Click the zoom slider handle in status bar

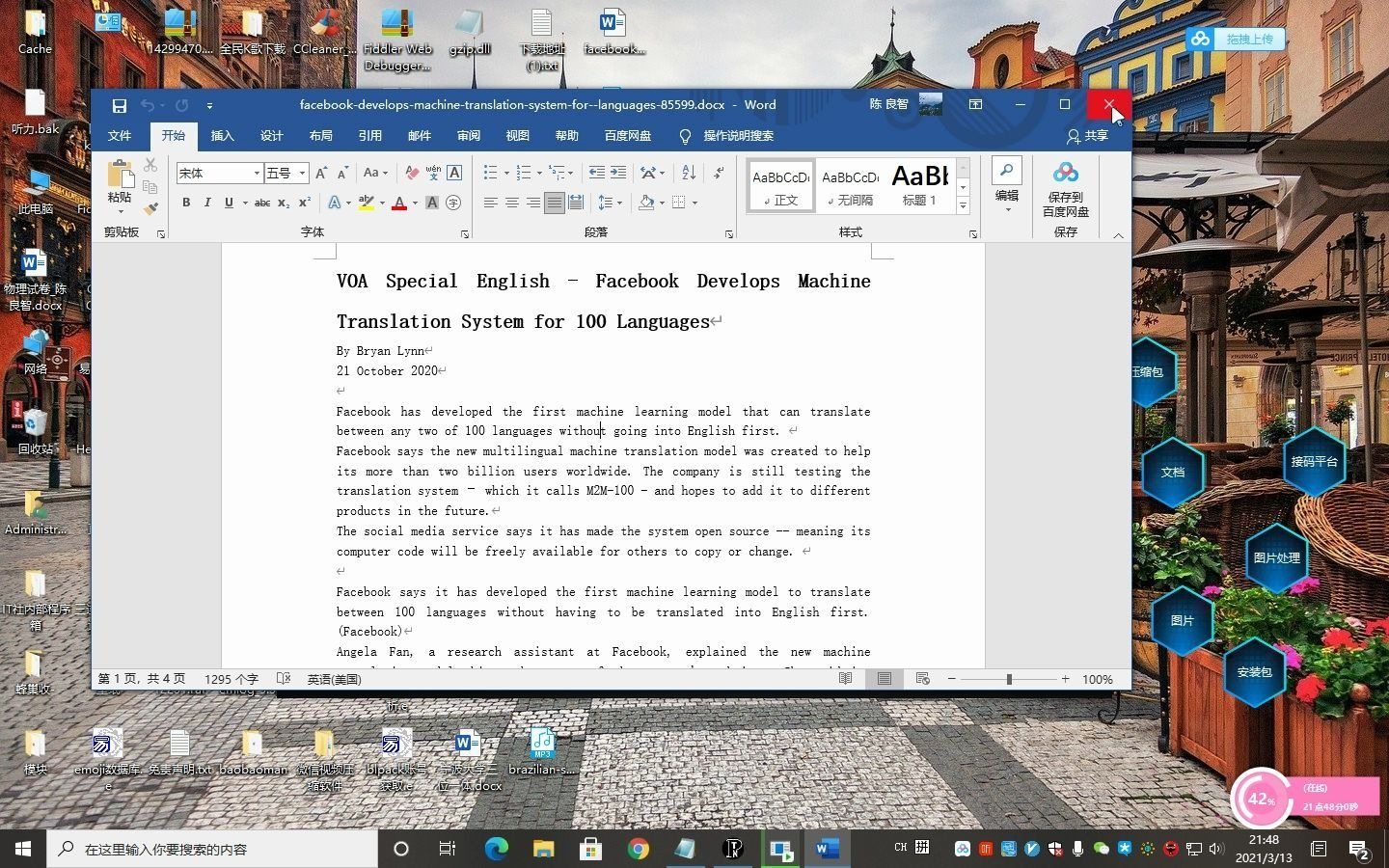(x=1009, y=679)
